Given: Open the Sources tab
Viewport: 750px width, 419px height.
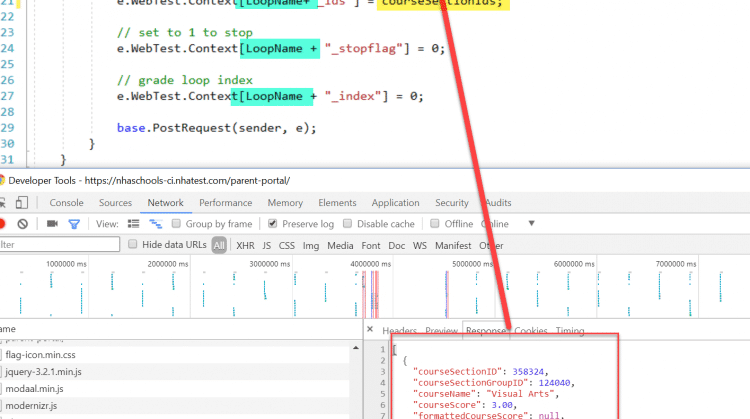Looking at the screenshot, I should (x=115, y=203).
